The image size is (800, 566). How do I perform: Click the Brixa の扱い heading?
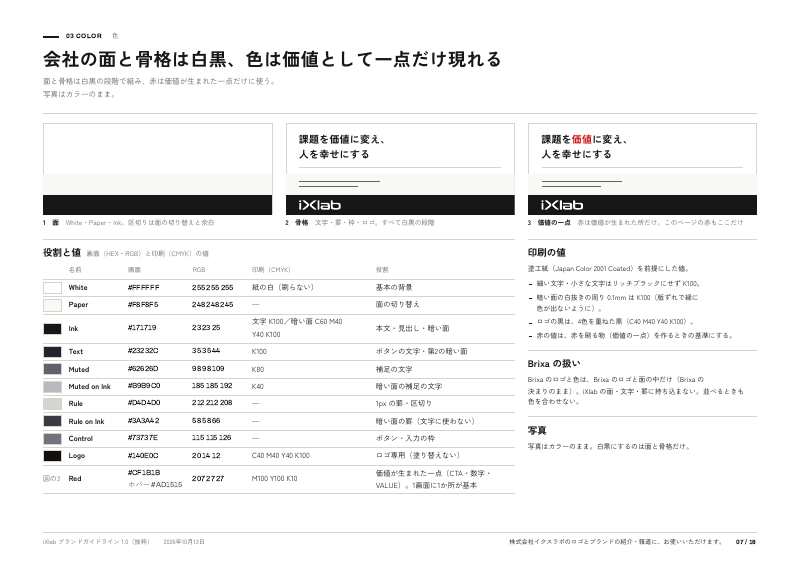pos(554,364)
